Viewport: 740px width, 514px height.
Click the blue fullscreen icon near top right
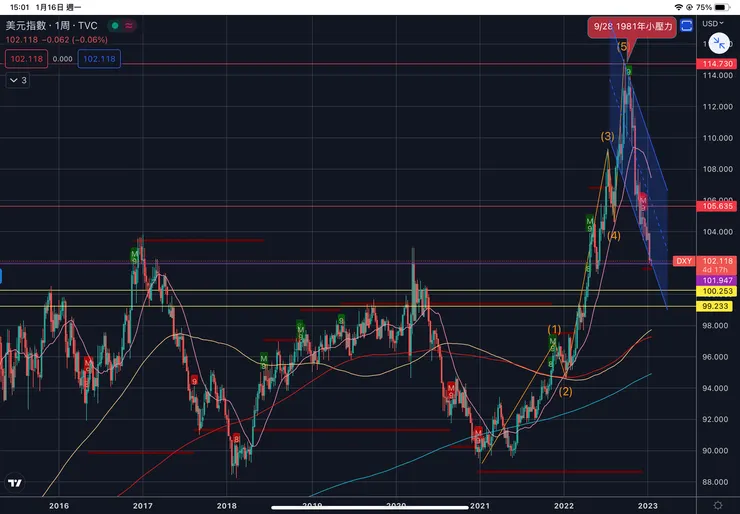(687, 25)
